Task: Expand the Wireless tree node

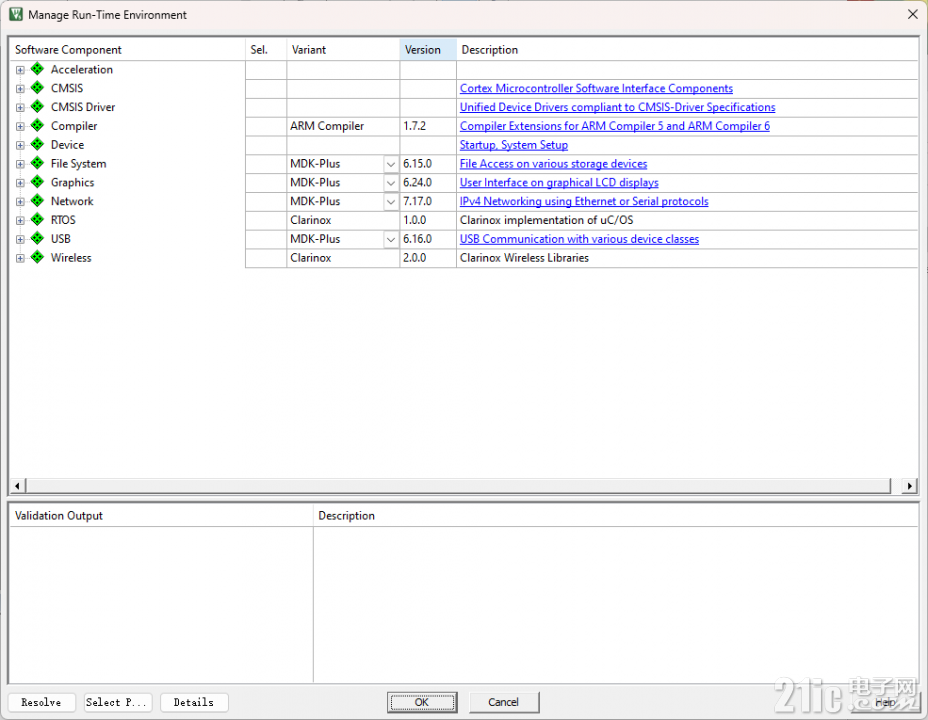Action: [x=20, y=258]
